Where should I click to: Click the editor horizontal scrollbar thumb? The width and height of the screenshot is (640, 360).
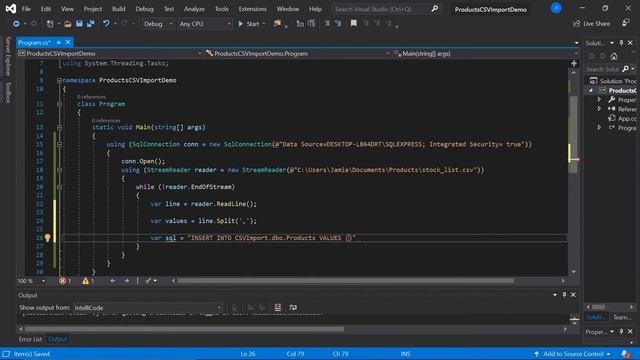(x=345, y=281)
